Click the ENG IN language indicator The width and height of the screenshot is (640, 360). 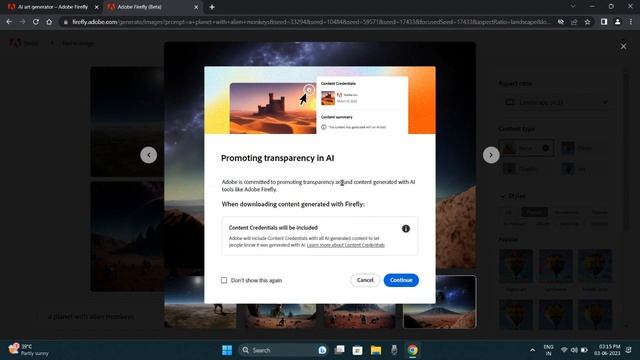pyautogui.click(x=548, y=350)
